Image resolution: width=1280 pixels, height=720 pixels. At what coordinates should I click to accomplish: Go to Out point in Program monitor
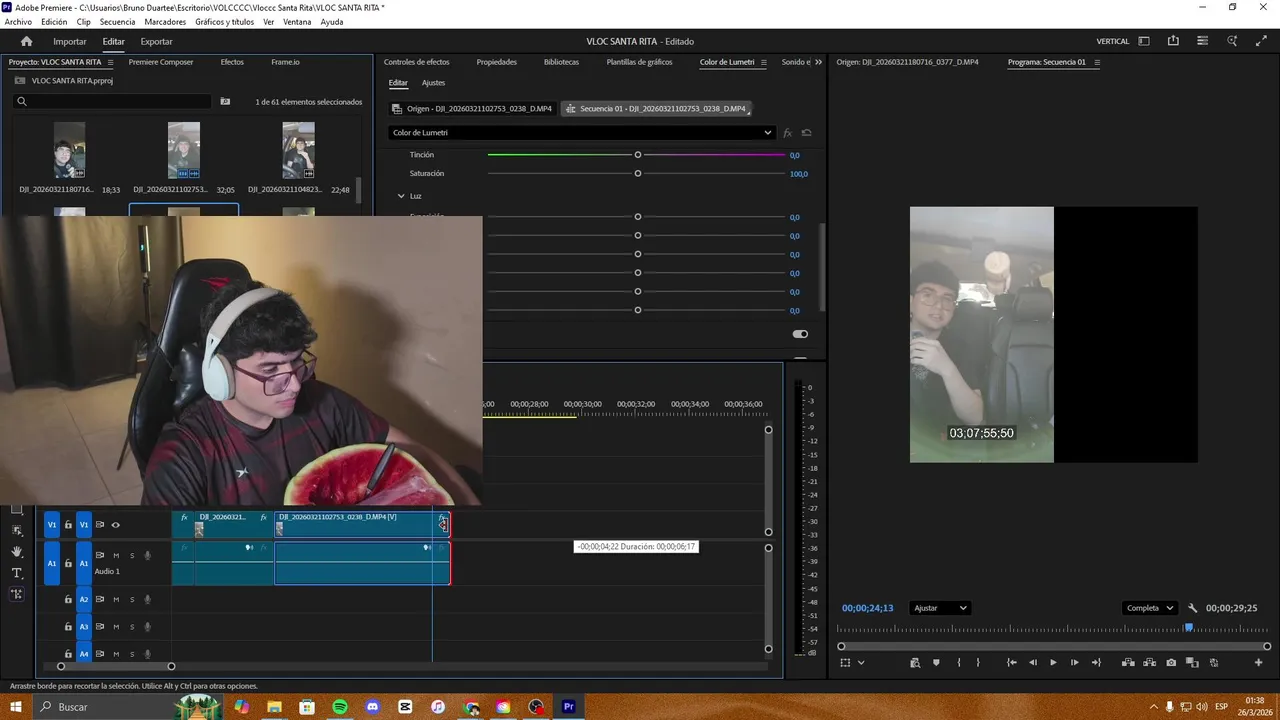pos(1096,663)
